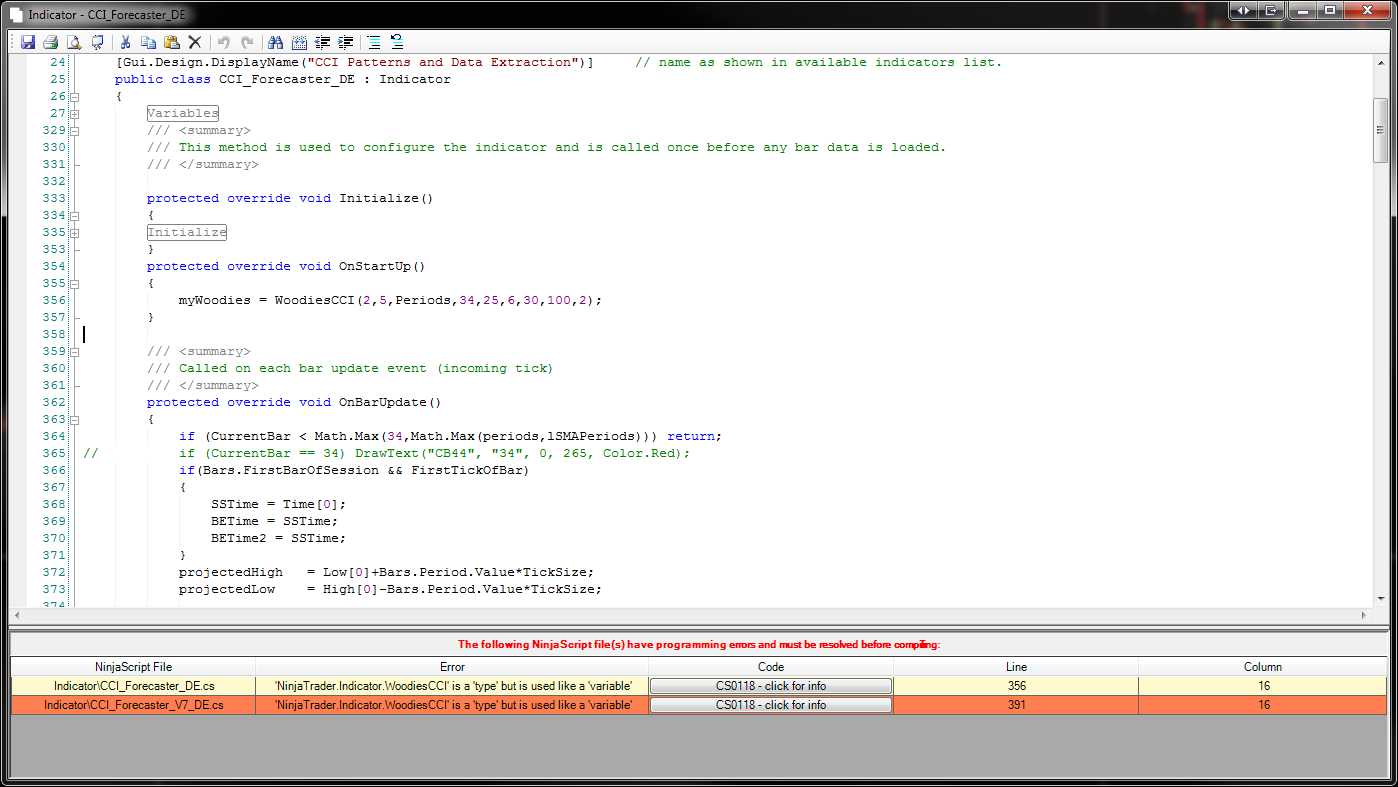The image size is (1398, 787).
Task: Expand the Variables region at line 27
Action: coord(75,114)
